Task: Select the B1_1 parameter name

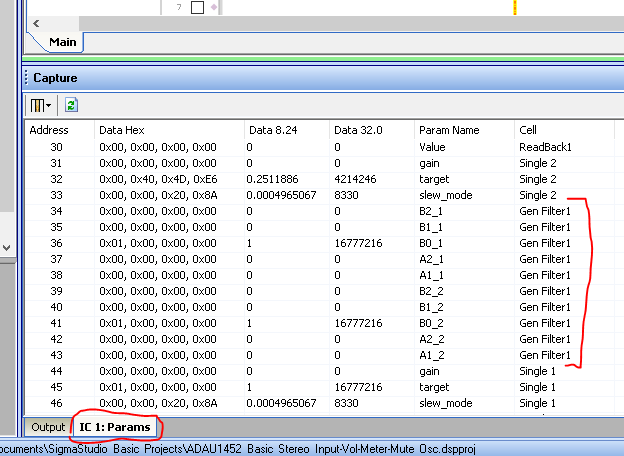Action: coord(431,227)
